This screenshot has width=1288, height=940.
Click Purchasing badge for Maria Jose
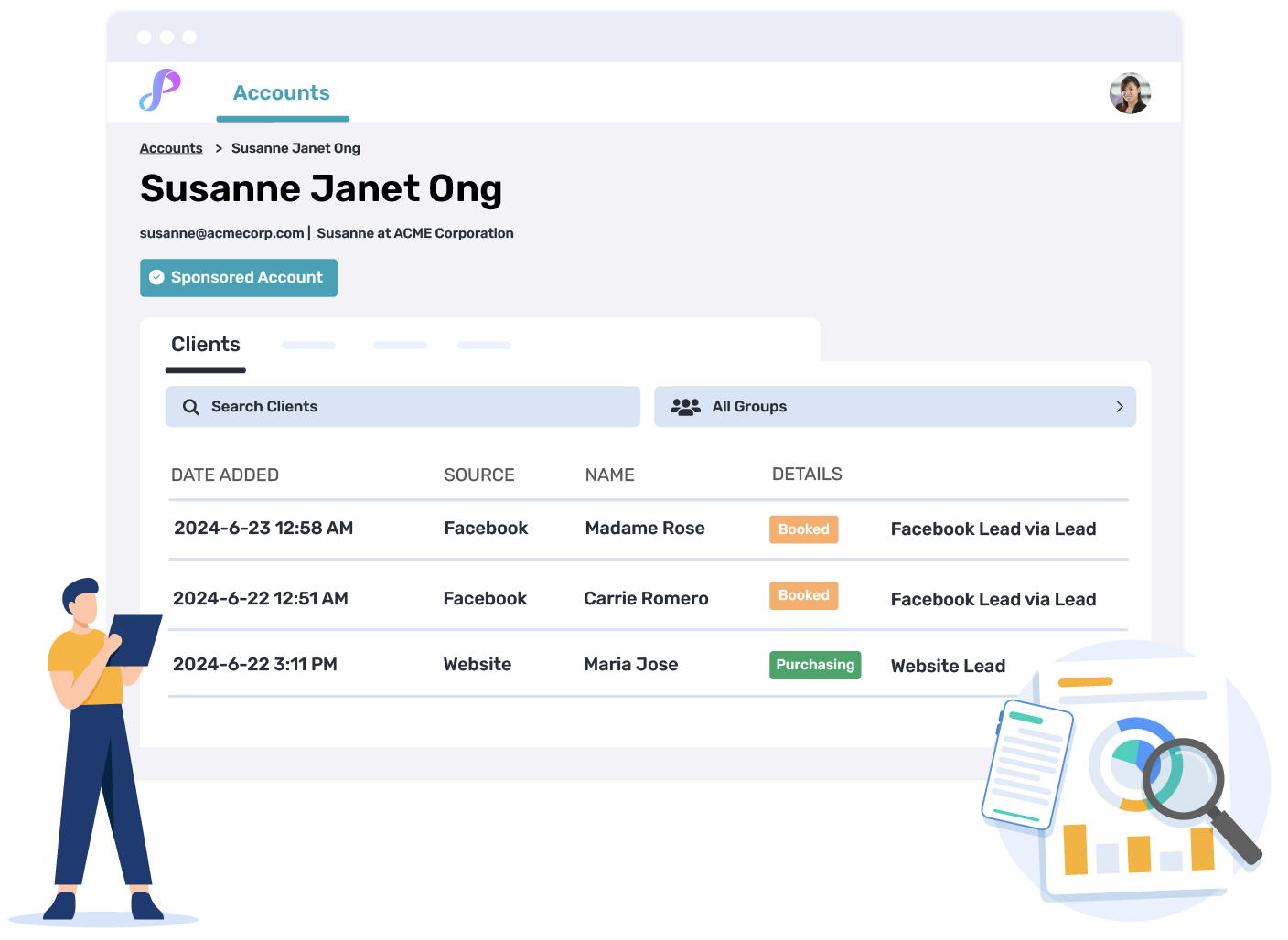pyautogui.click(x=814, y=665)
